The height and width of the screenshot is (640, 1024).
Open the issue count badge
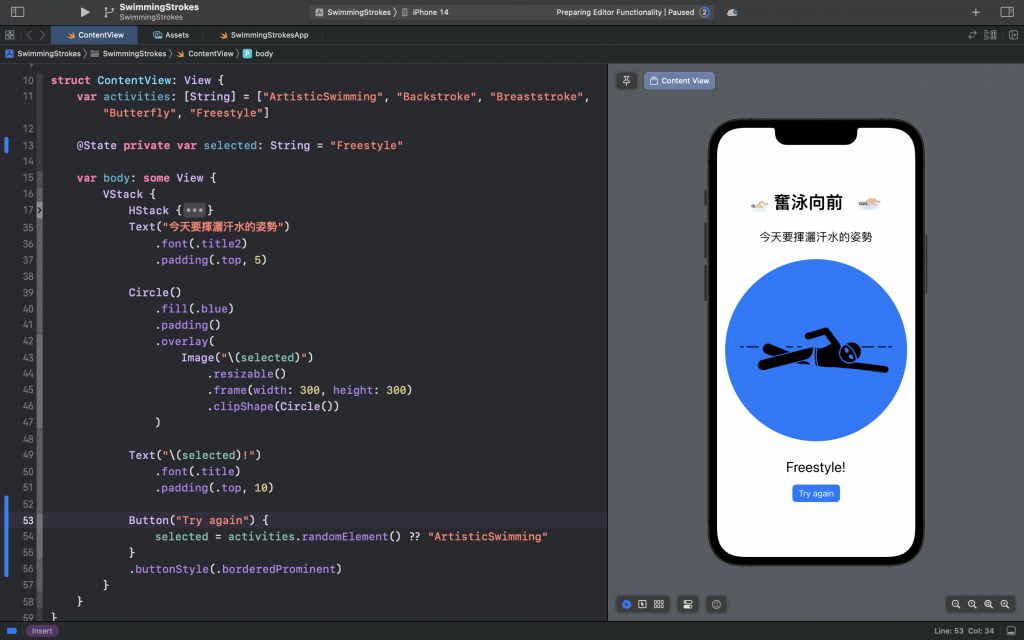coord(705,12)
